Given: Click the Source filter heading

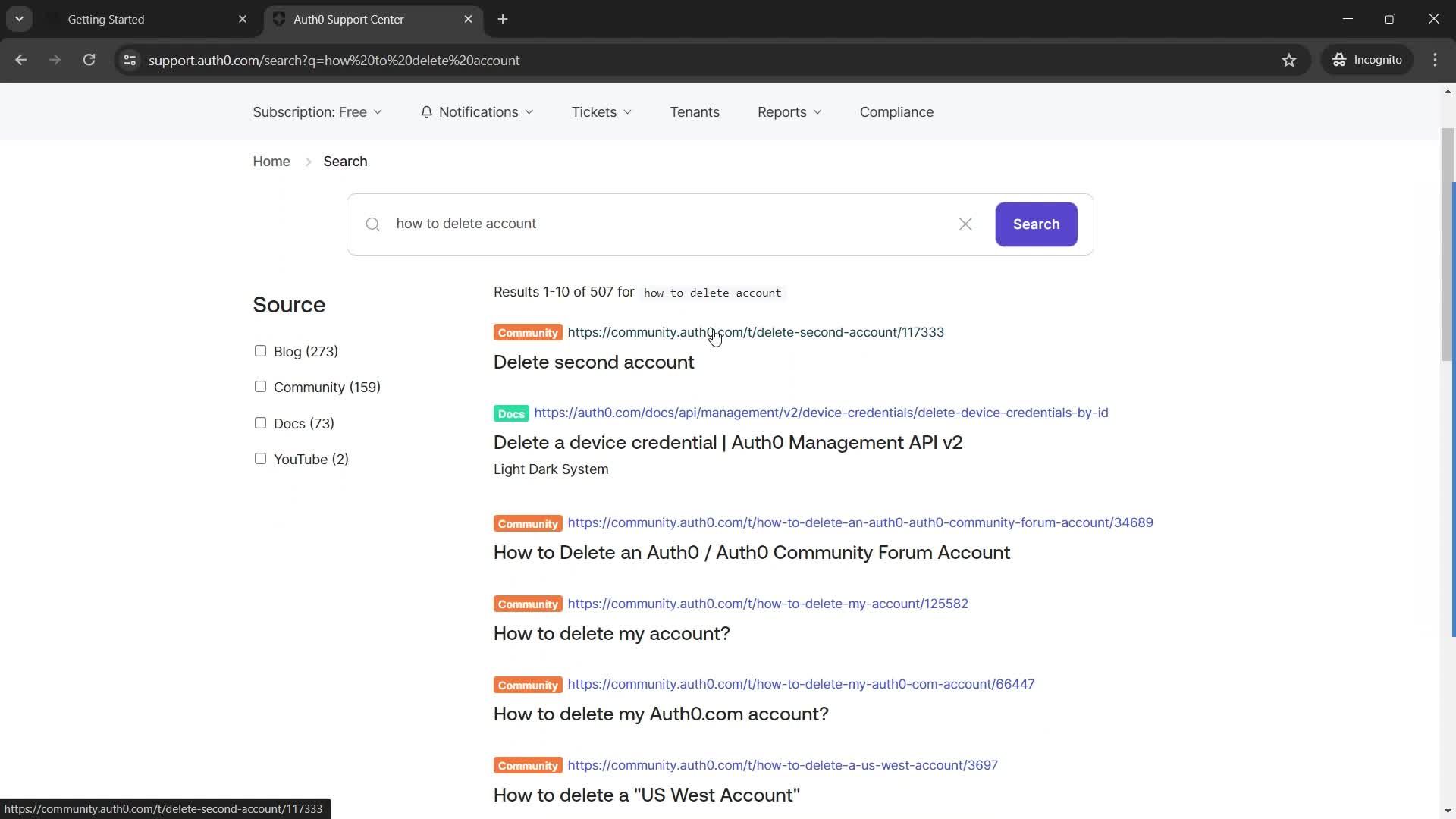Looking at the screenshot, I should coord(289,305).
